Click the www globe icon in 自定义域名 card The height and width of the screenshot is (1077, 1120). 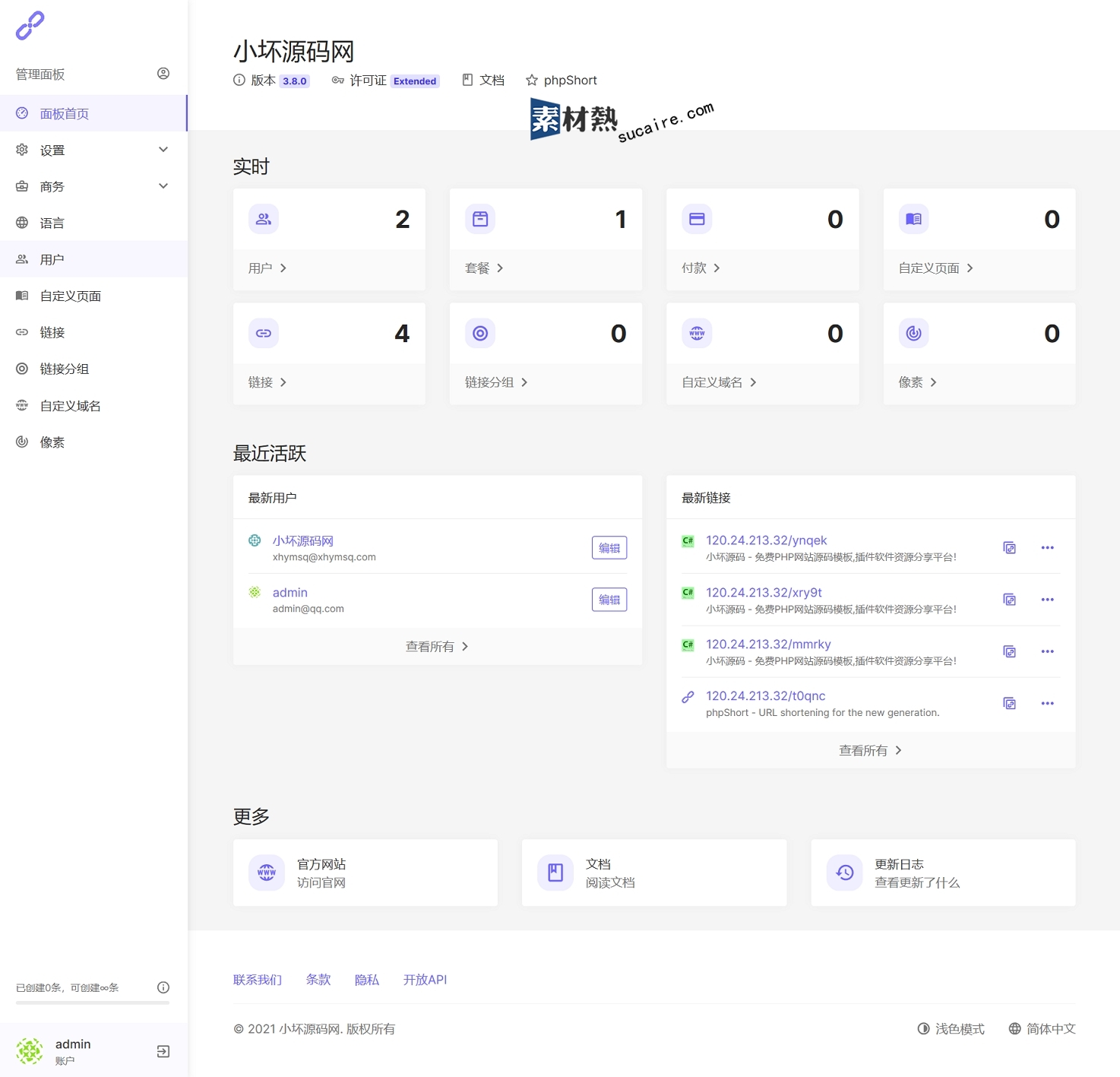(697, 333)
